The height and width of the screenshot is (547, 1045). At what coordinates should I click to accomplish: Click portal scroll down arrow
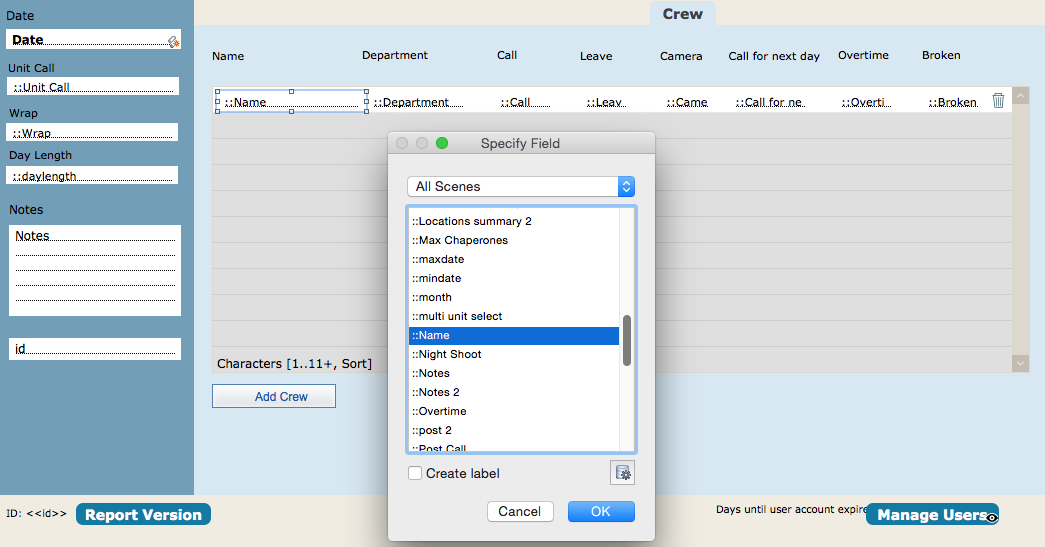coord(1020,363)
